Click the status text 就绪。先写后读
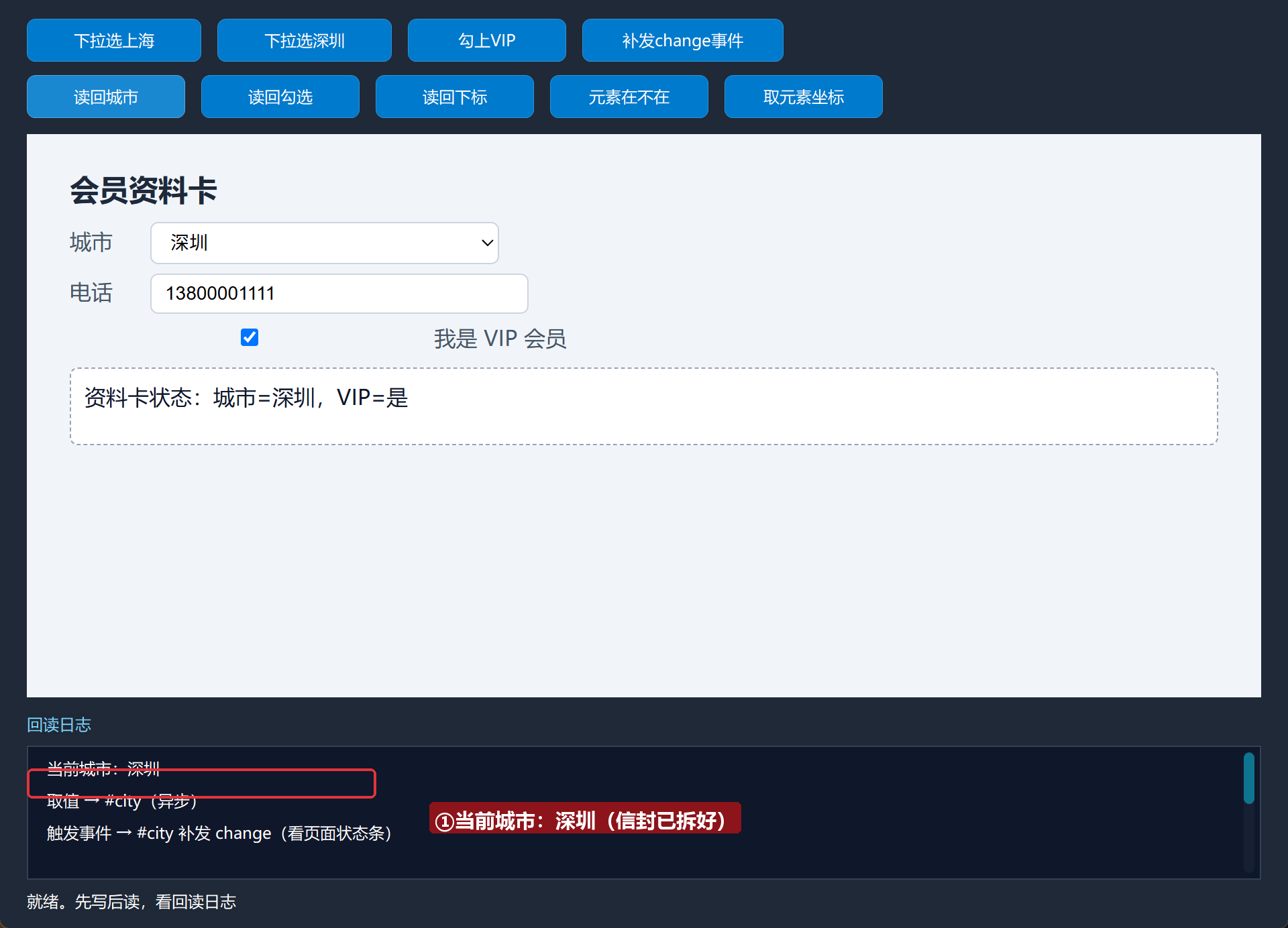1288x928 pixels. (131, 902)
